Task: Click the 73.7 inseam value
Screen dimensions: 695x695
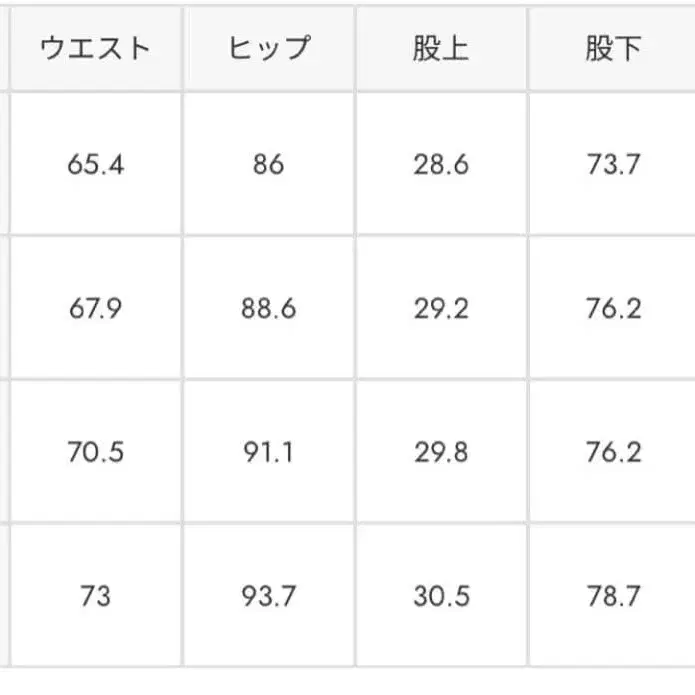Action: tap(613, 165)
